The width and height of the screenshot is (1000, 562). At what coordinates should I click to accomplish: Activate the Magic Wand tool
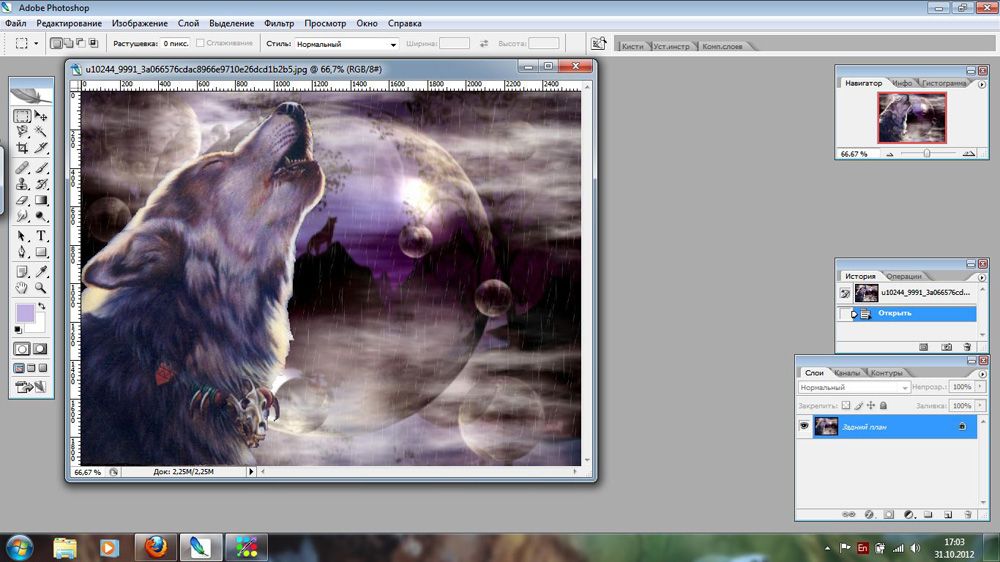[41, 131]
